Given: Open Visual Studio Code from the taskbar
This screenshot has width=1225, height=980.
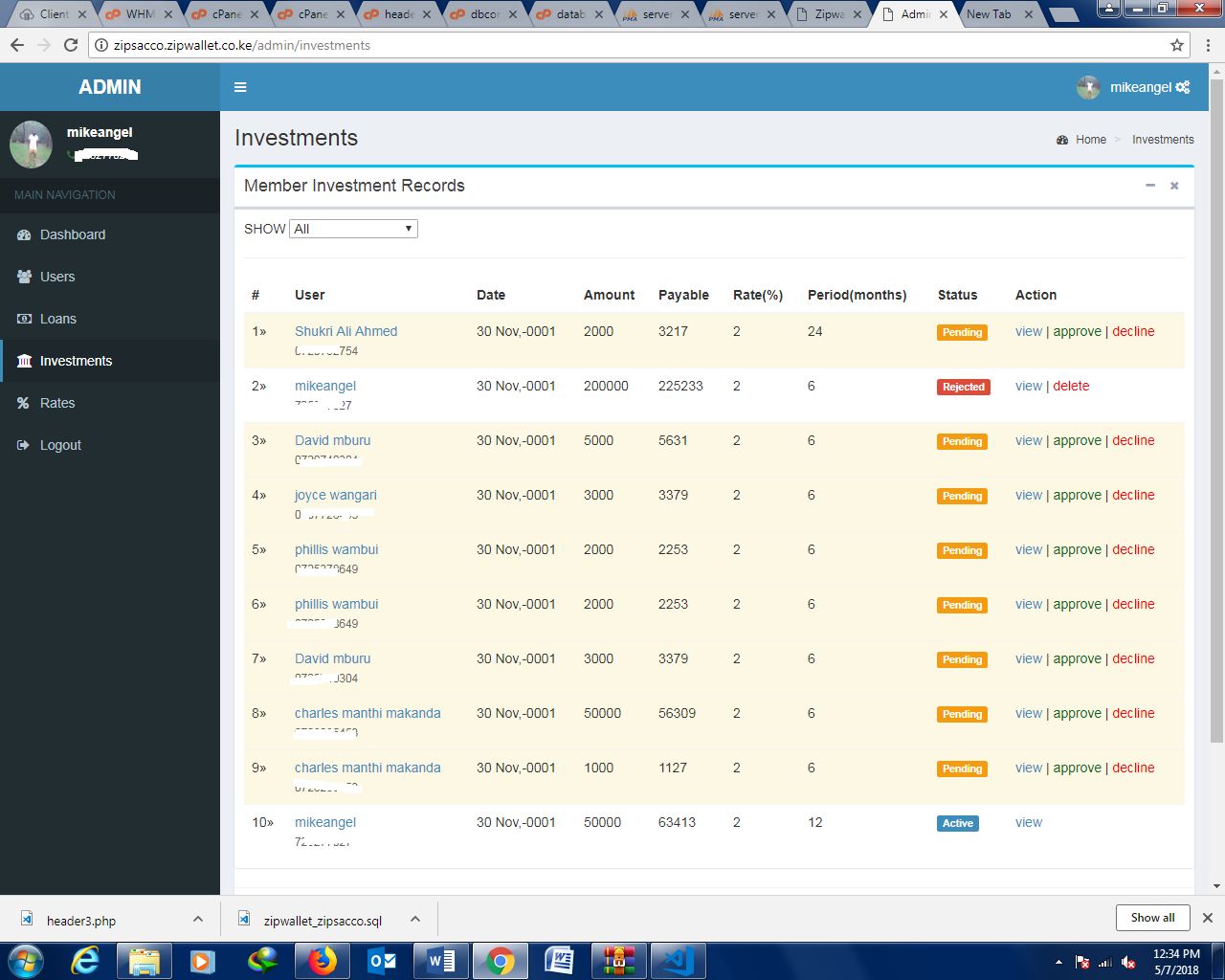Looking at the screenshot, I should tap(679, 961).
